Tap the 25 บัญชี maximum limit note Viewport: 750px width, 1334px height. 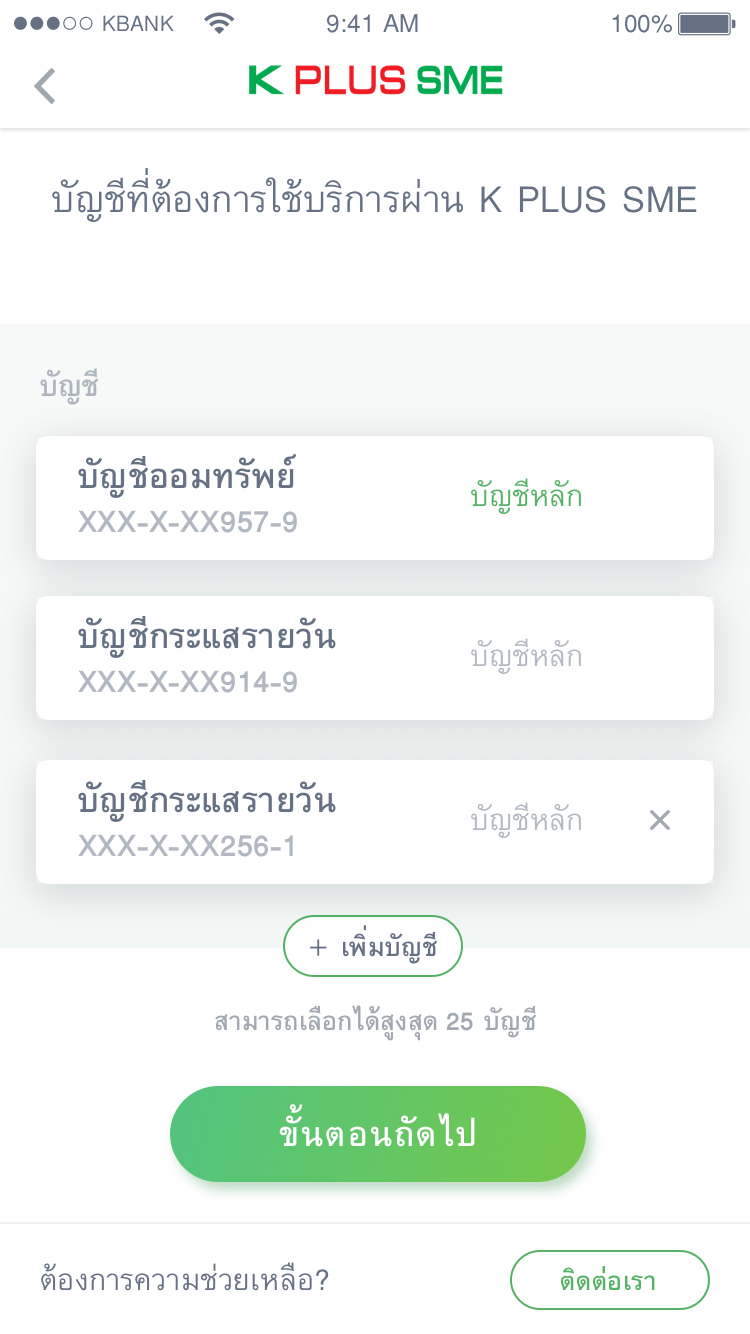tap(375, 1022)
